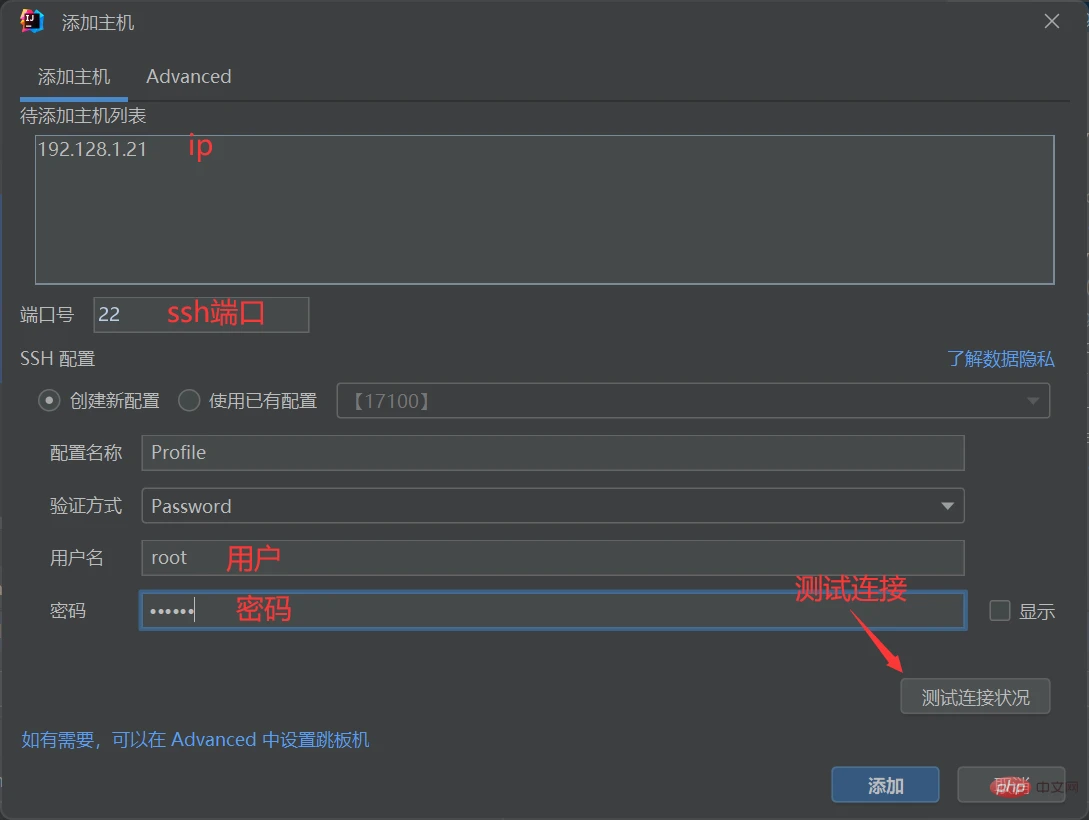Enable the 显示 checkbox to reveal password
Viewport: 1089px width, 820px height.
999,610
